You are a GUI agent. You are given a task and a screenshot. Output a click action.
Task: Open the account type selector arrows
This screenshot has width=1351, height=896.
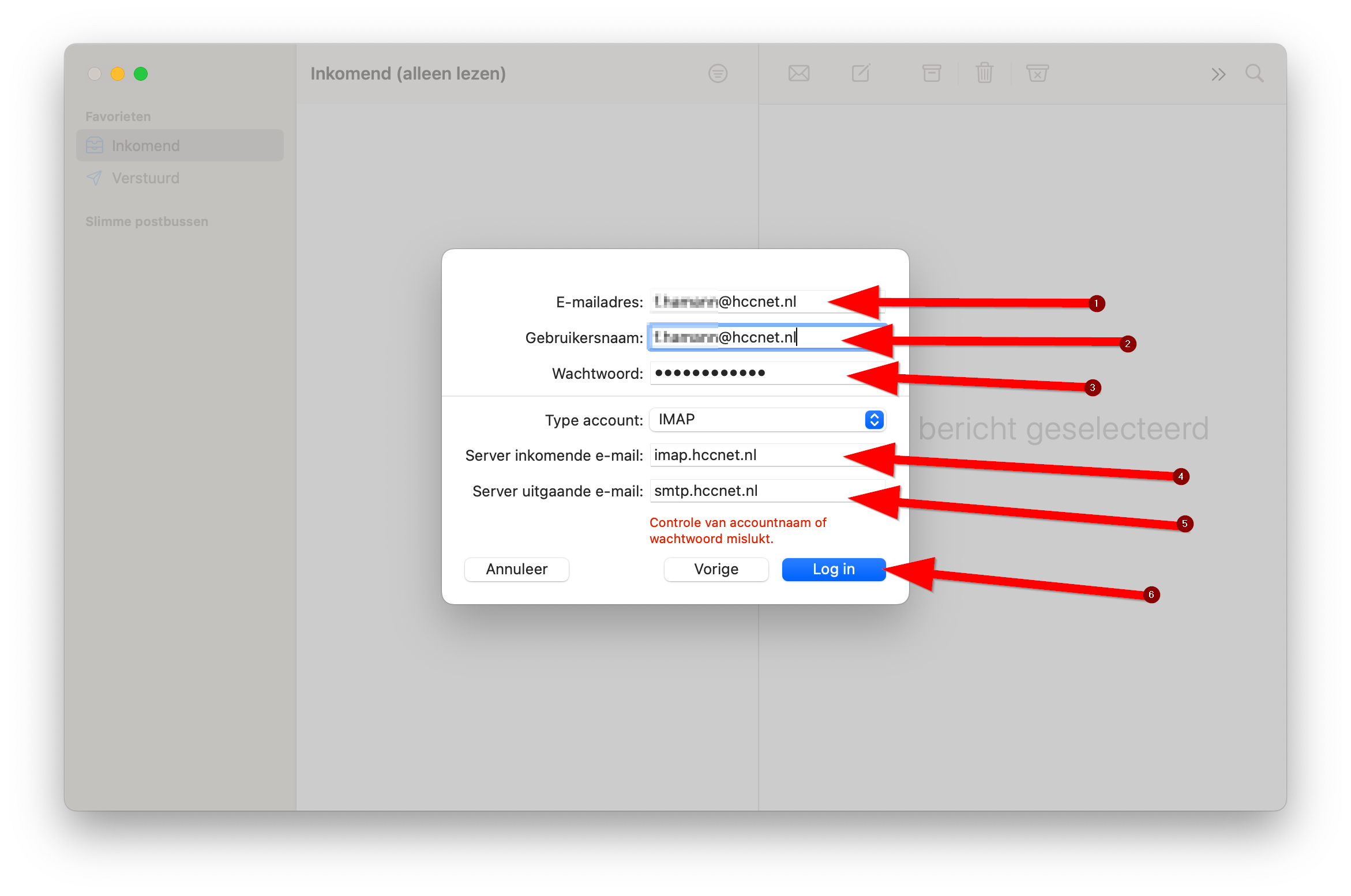coord(874,420)
